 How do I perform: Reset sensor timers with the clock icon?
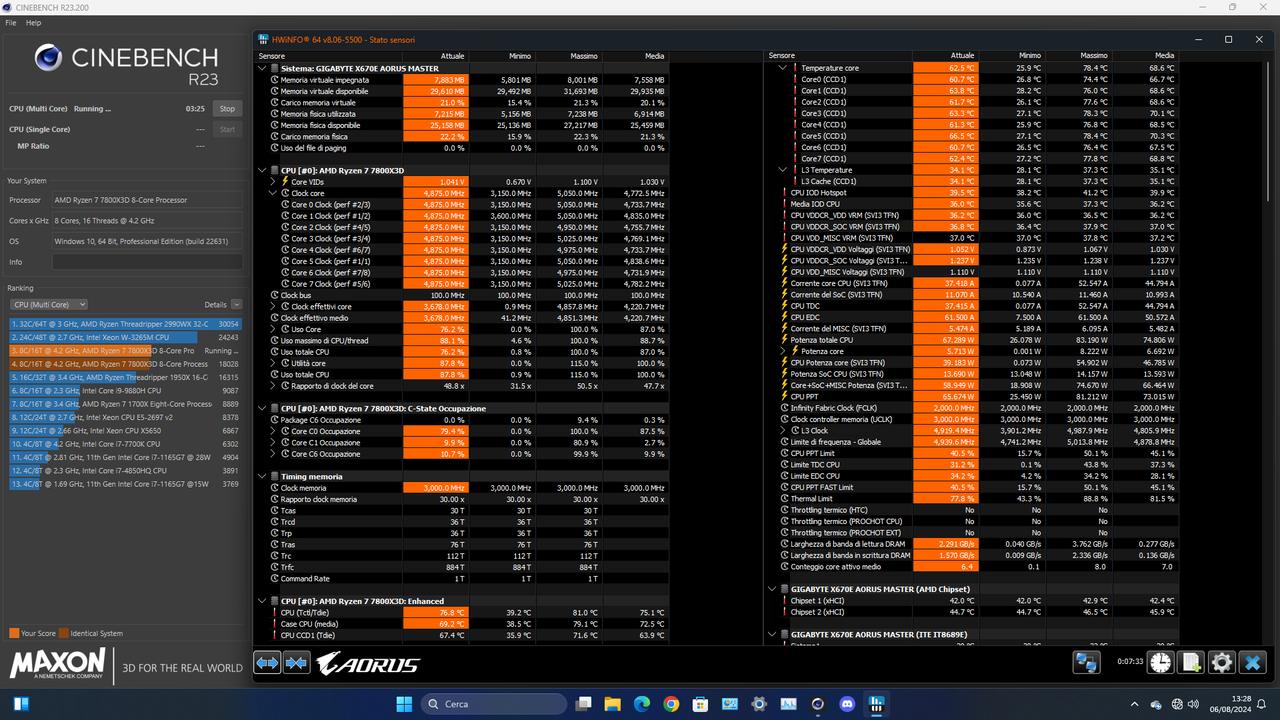[1160, 662]
